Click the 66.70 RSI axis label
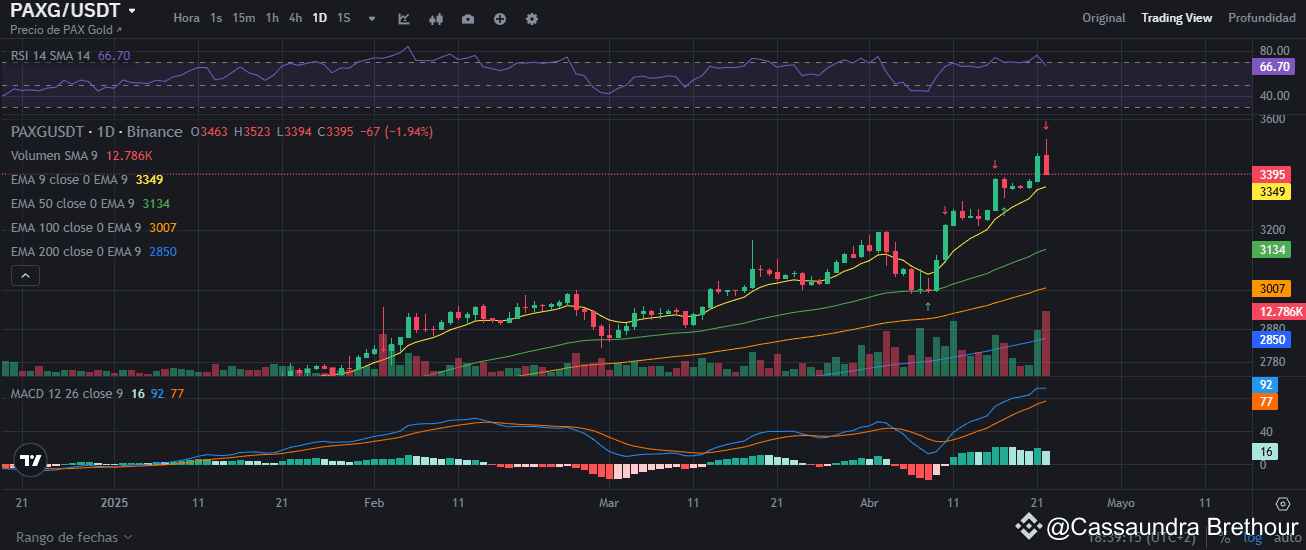Screen dimensions: 1306x550 tap(1274, 67)
